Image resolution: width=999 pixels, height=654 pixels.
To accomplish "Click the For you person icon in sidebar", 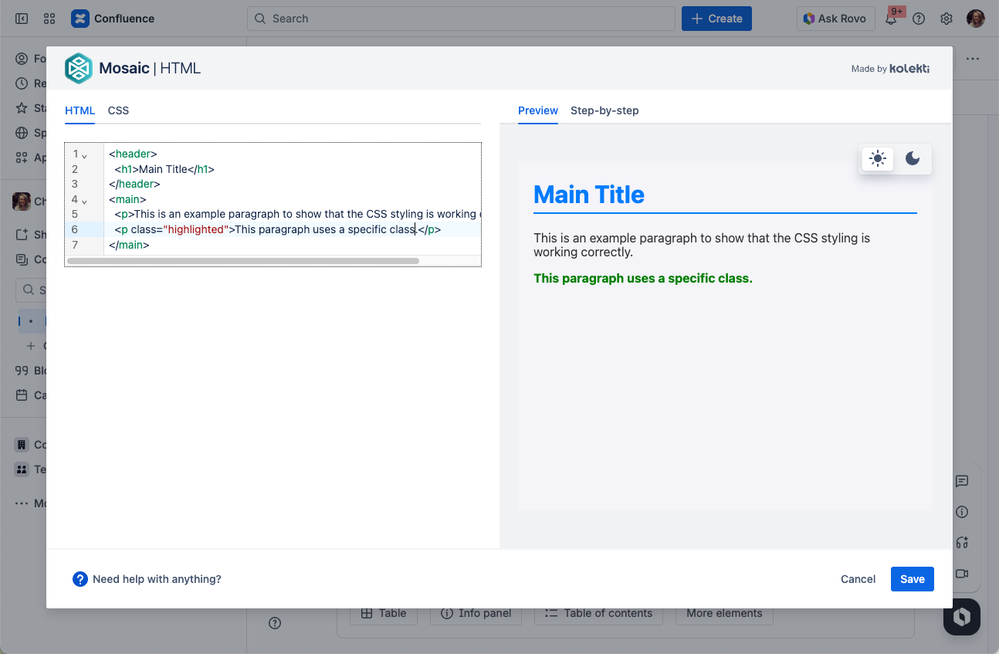I will (22, 59).
